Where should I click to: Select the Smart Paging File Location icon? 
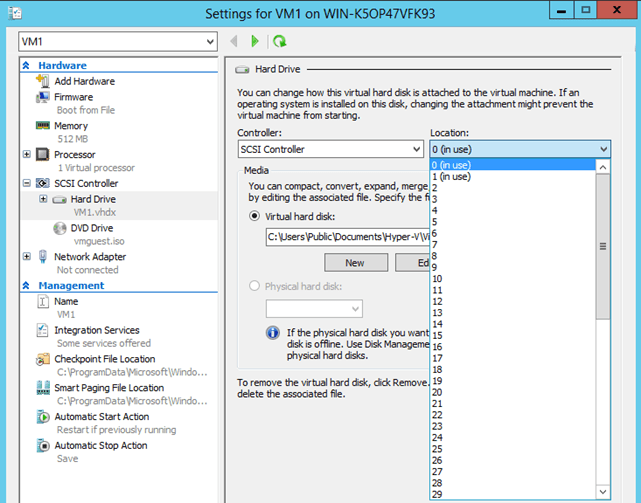[x=43, y=387]
